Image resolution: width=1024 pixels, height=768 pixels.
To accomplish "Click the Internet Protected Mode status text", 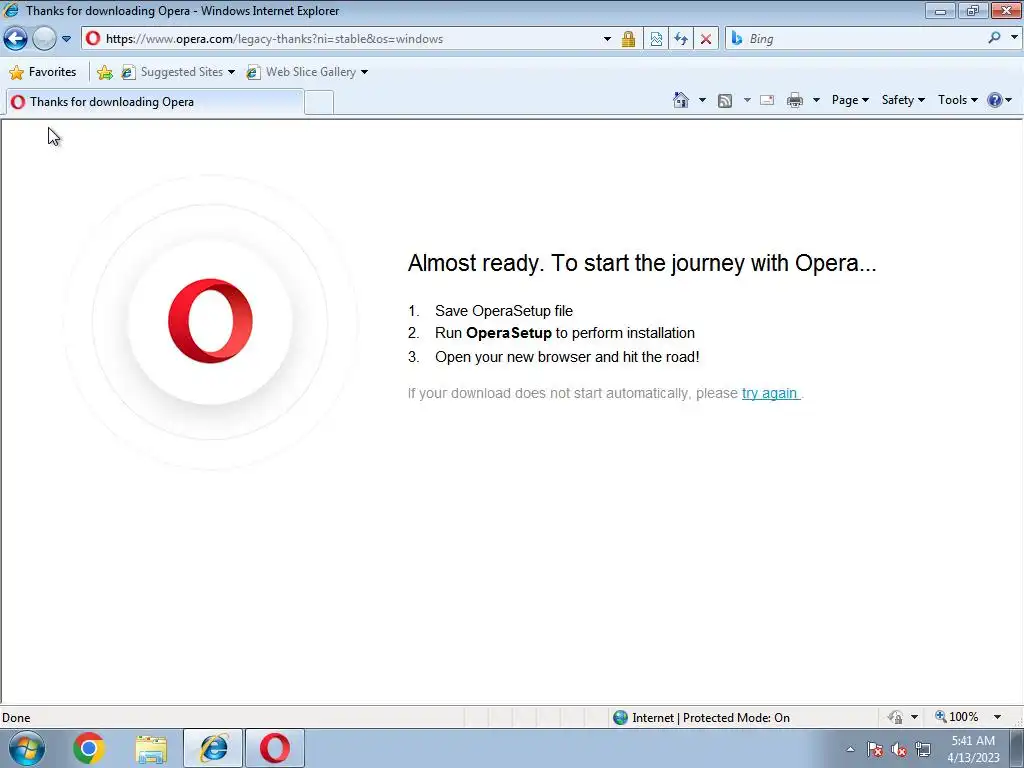I will click(711, 718).
